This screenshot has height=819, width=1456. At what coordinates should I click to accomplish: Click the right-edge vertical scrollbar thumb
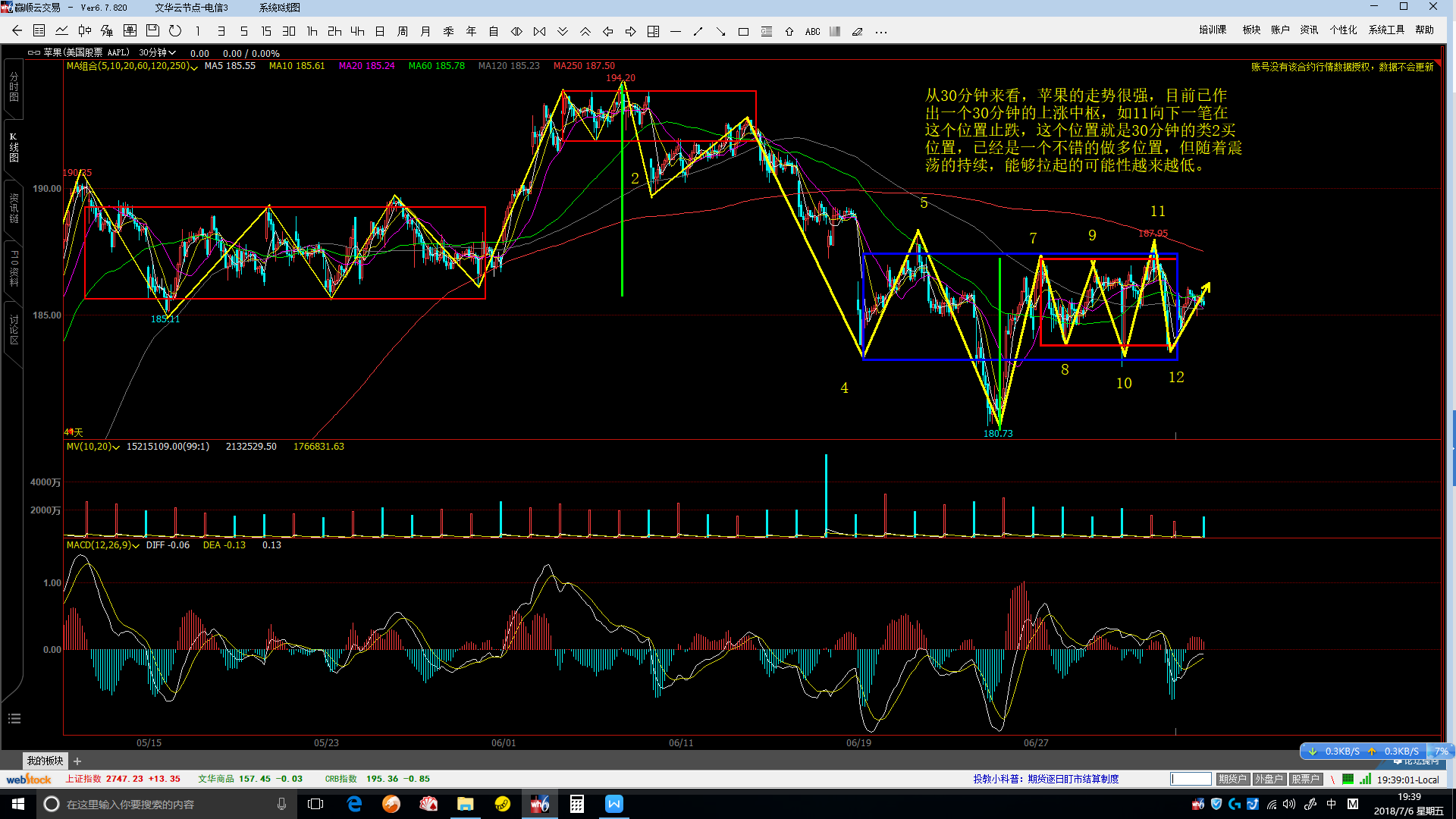1454,447
